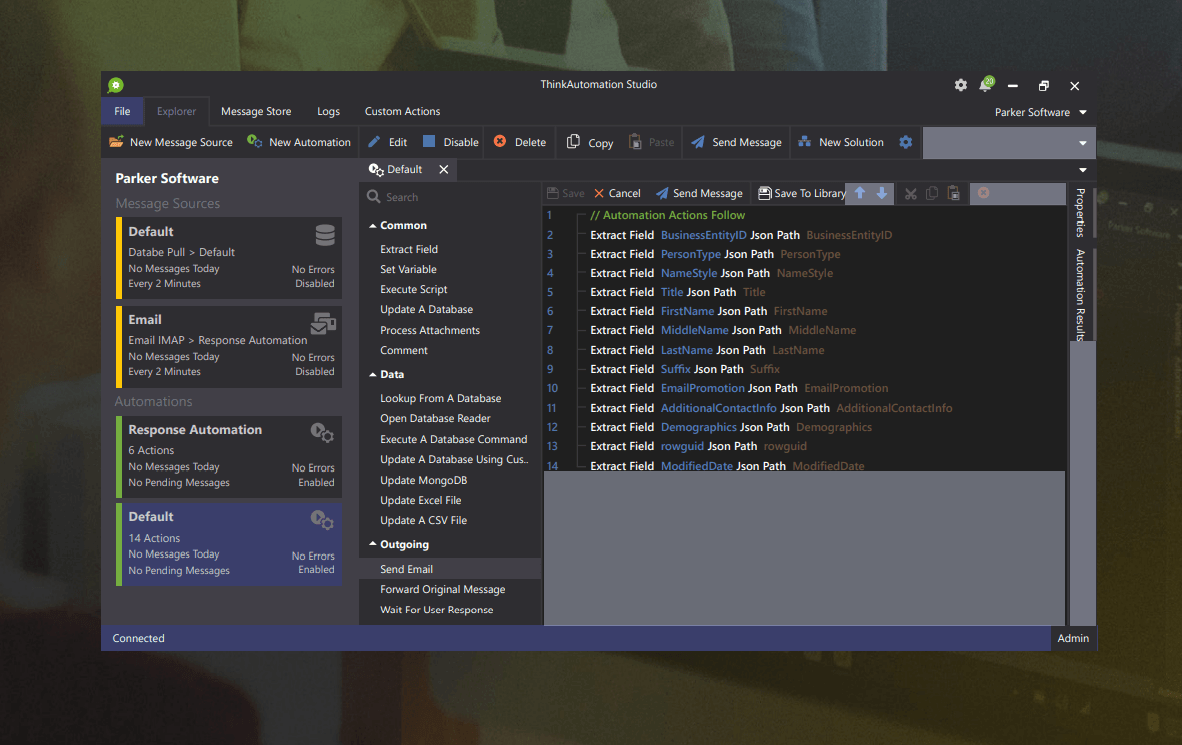
Task: Click the green ThinkAutomation logo
Action: (114, 85)
